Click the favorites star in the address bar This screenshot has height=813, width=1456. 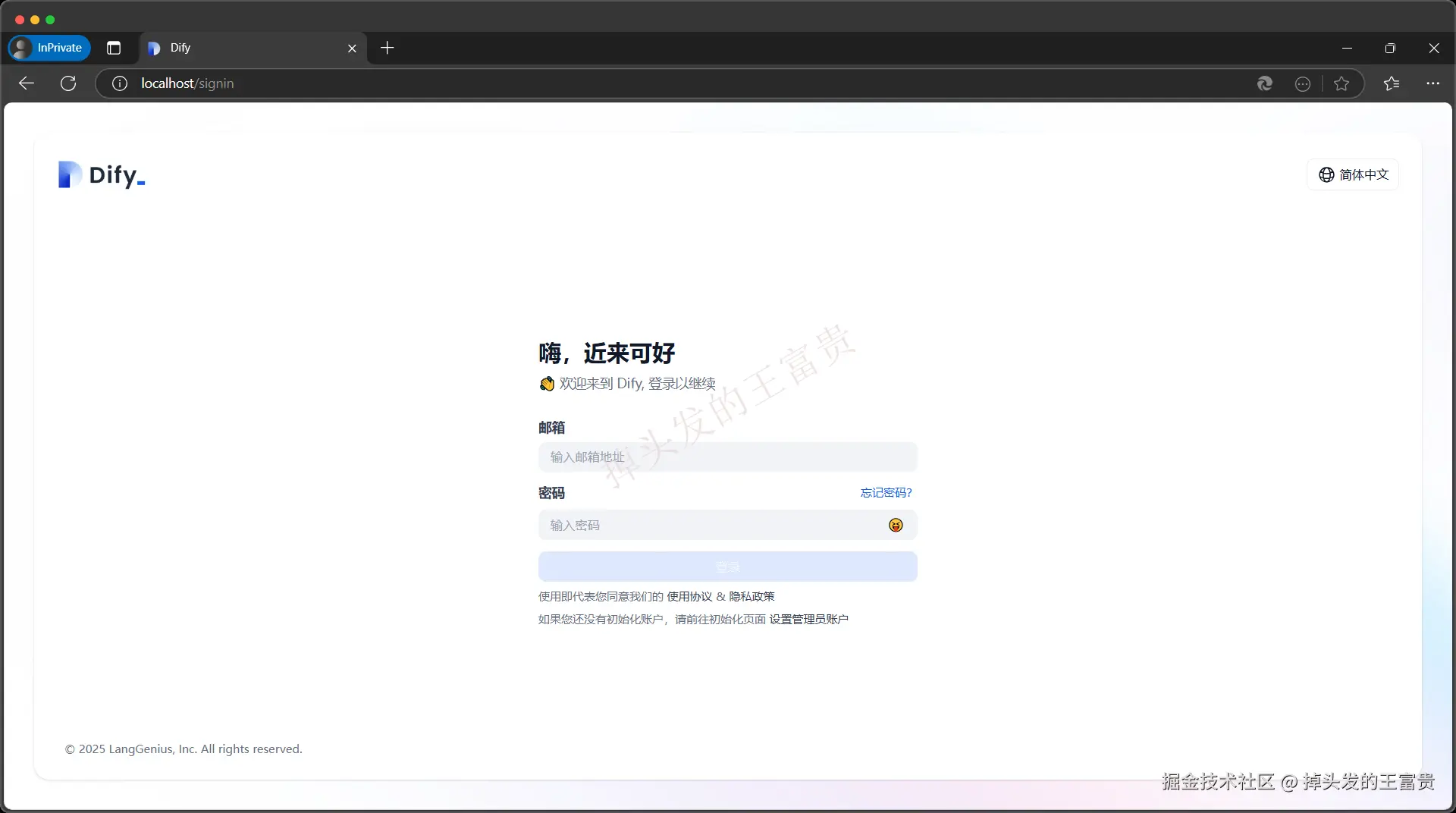1341,83
